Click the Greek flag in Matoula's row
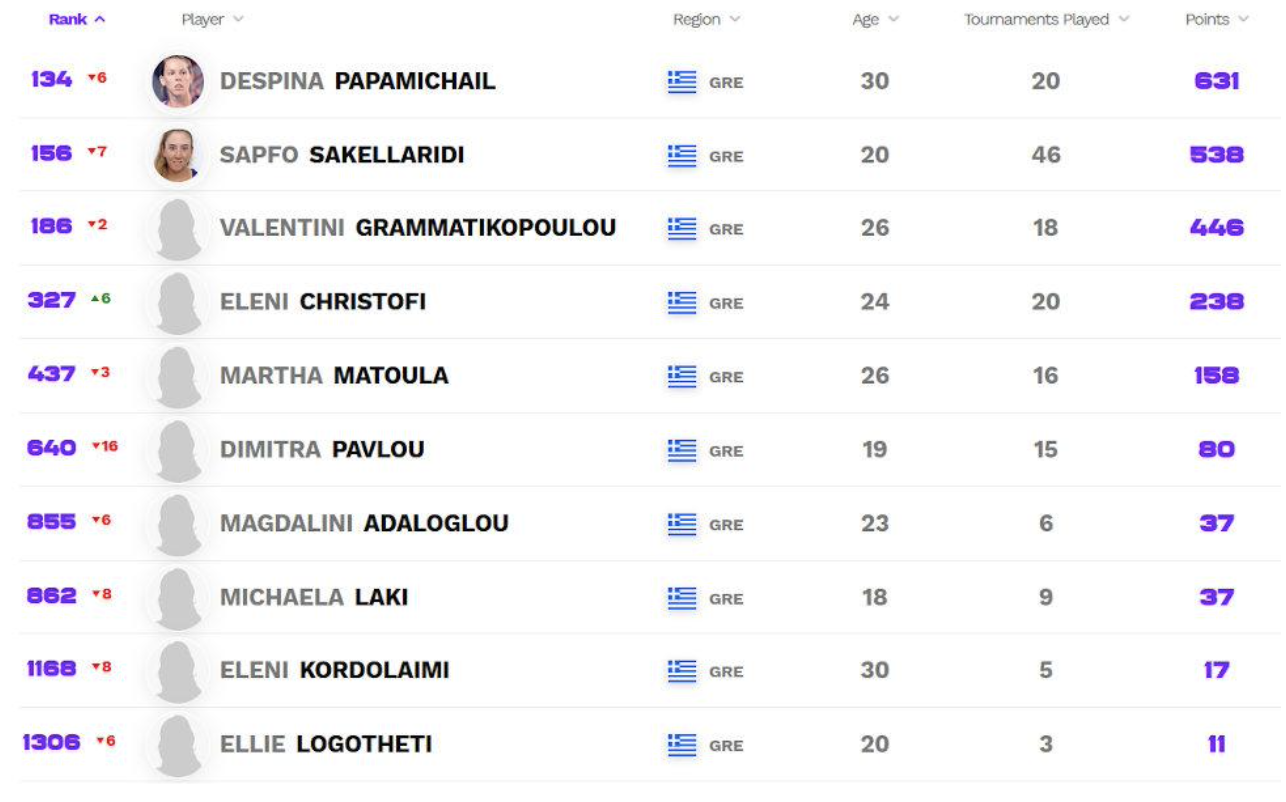This screenshot has width=1286, height=802. click(682, 377)
